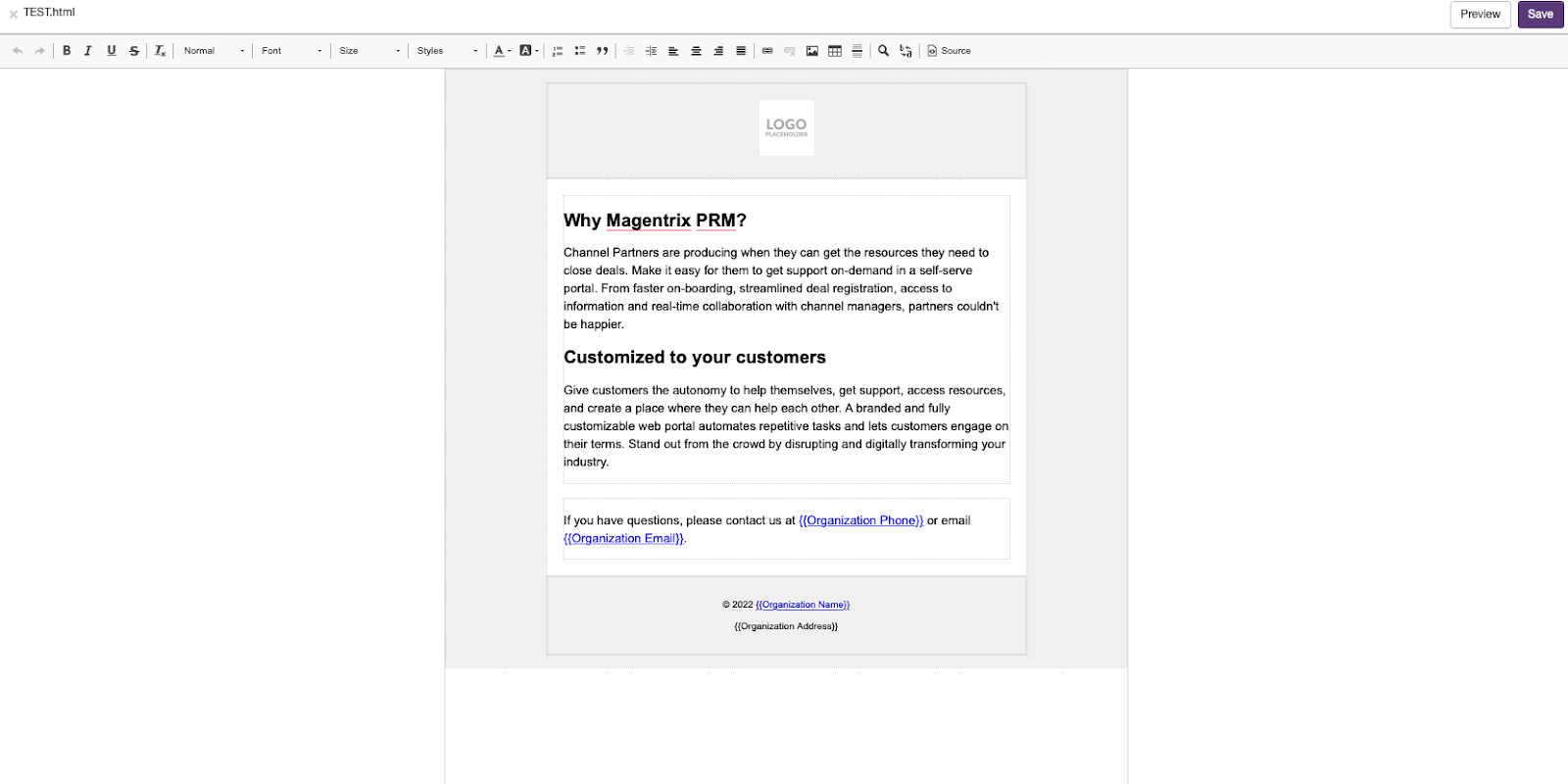Image resolution: width=1568 pixels, height=784 pixels.
Task: Open the Font dropdown
Action: click(x=291, y=51)
